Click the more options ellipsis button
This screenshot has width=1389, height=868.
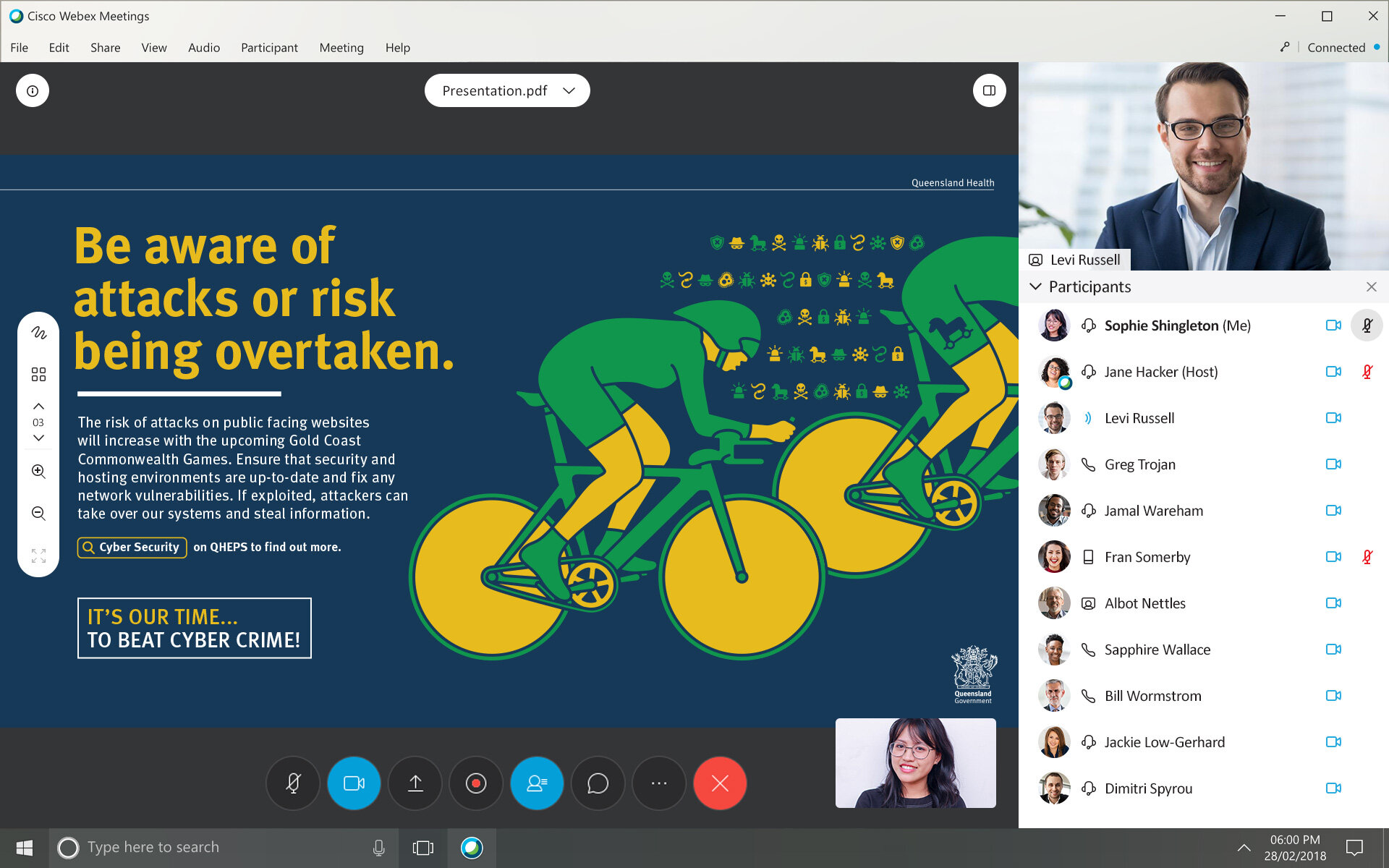(658, 783)
